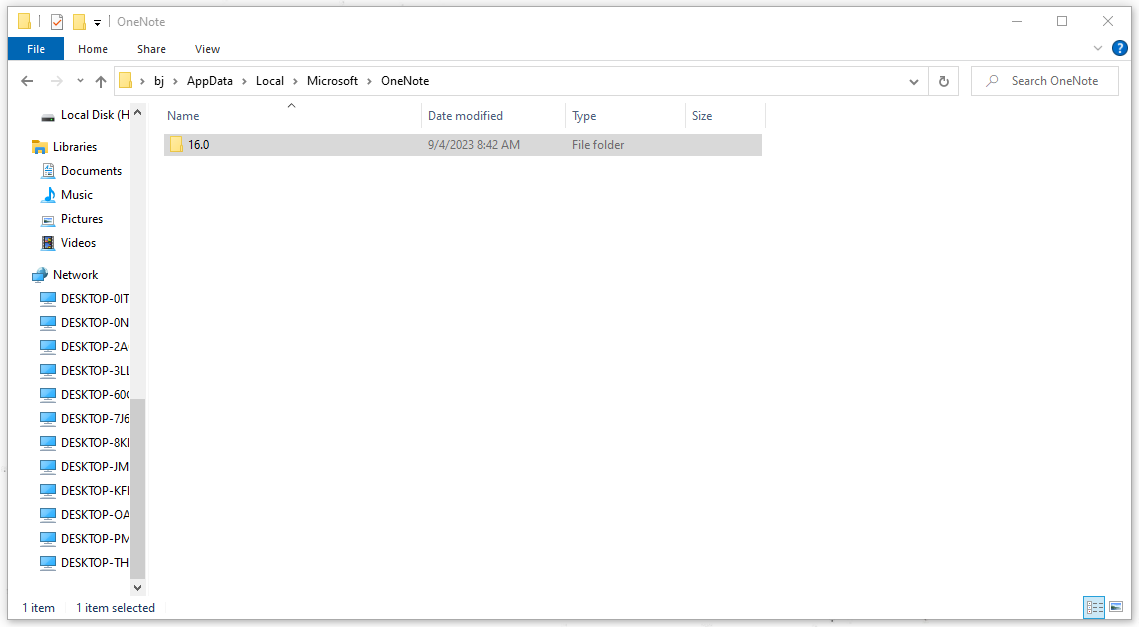Click the Back navigation arrow

[x=27, y=81]
